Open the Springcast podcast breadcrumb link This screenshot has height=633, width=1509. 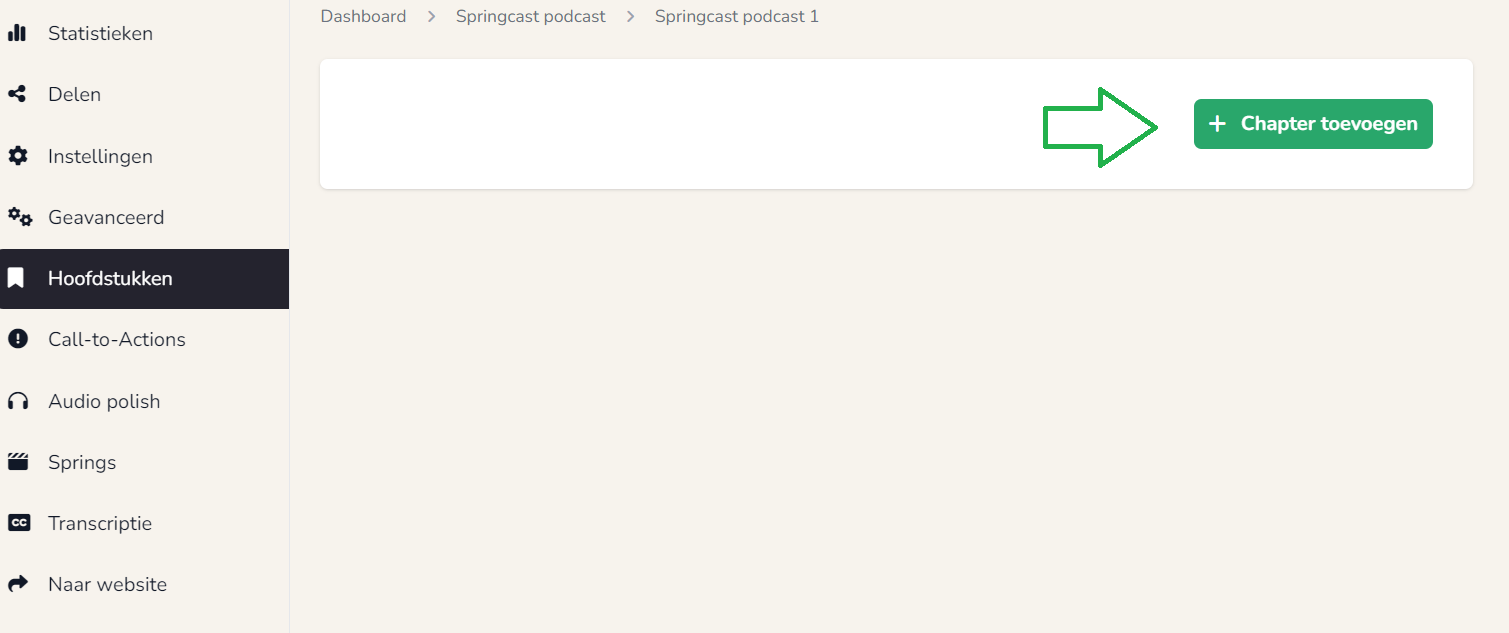[x=531, y=16]
